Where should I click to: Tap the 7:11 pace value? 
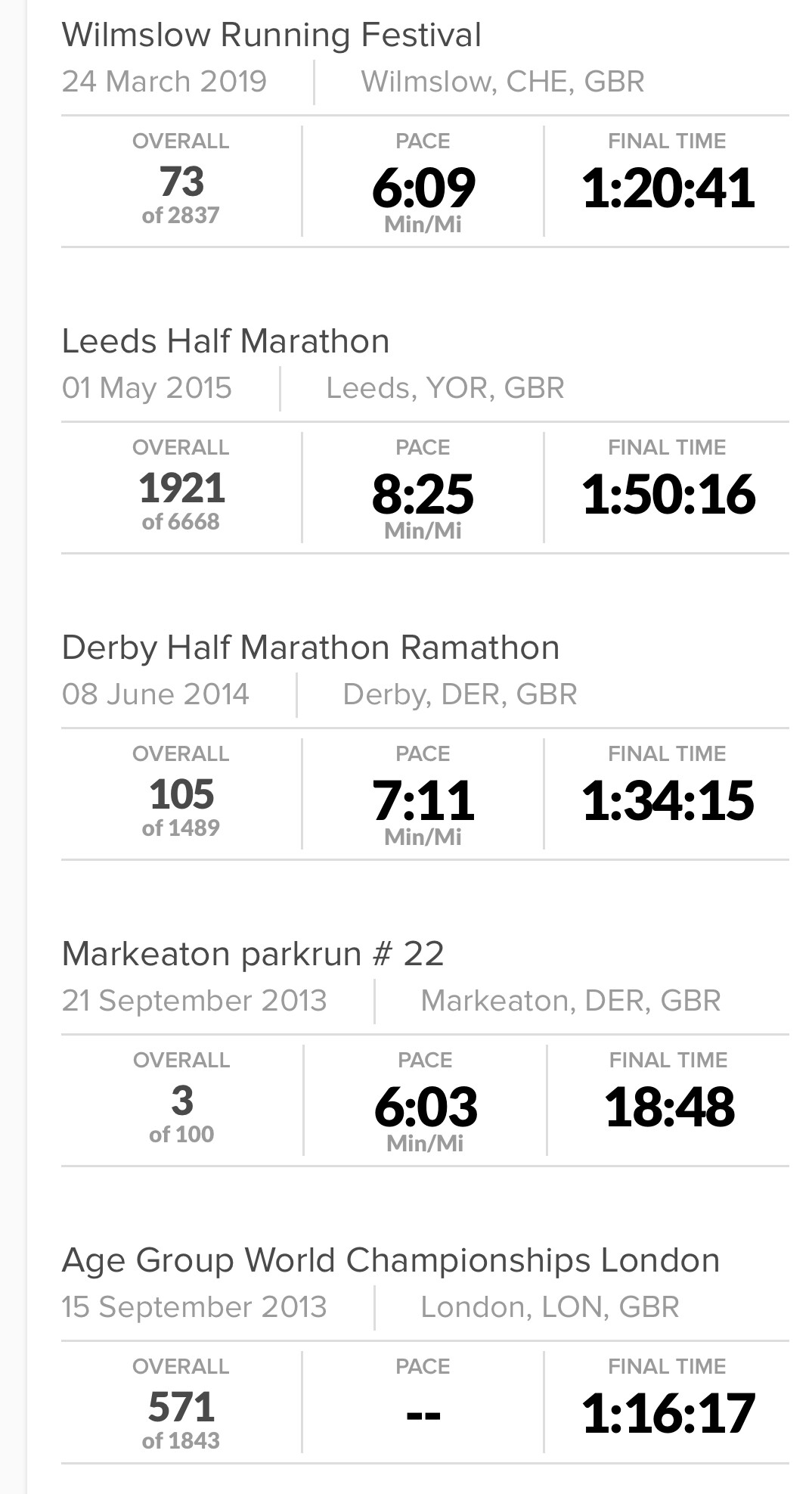[423, 800]
